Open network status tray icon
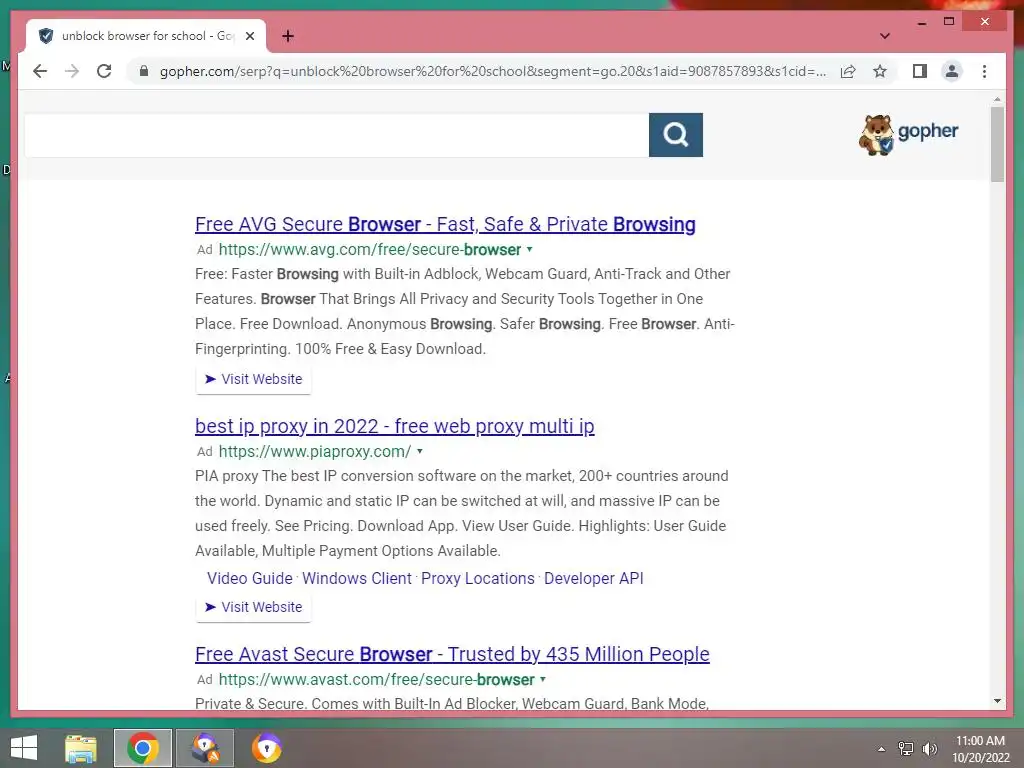The width and height of the screenshot is (1024, 768). pyautogui.click(x=906, y=749)
